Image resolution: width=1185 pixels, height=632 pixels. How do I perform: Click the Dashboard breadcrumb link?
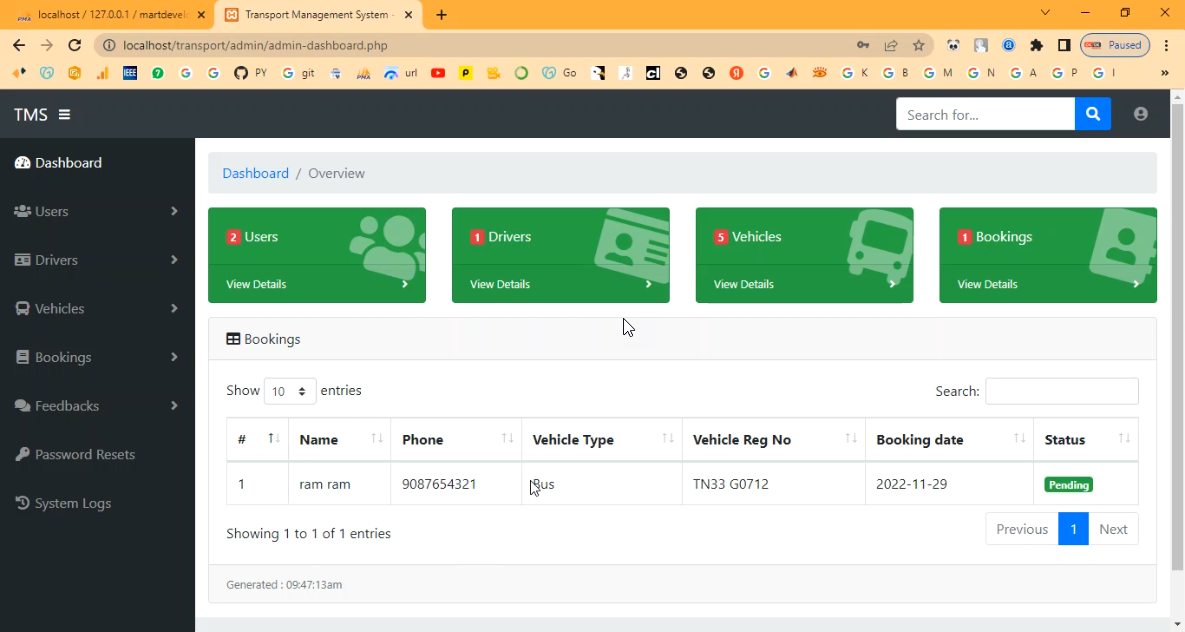(x=255, y=173)
